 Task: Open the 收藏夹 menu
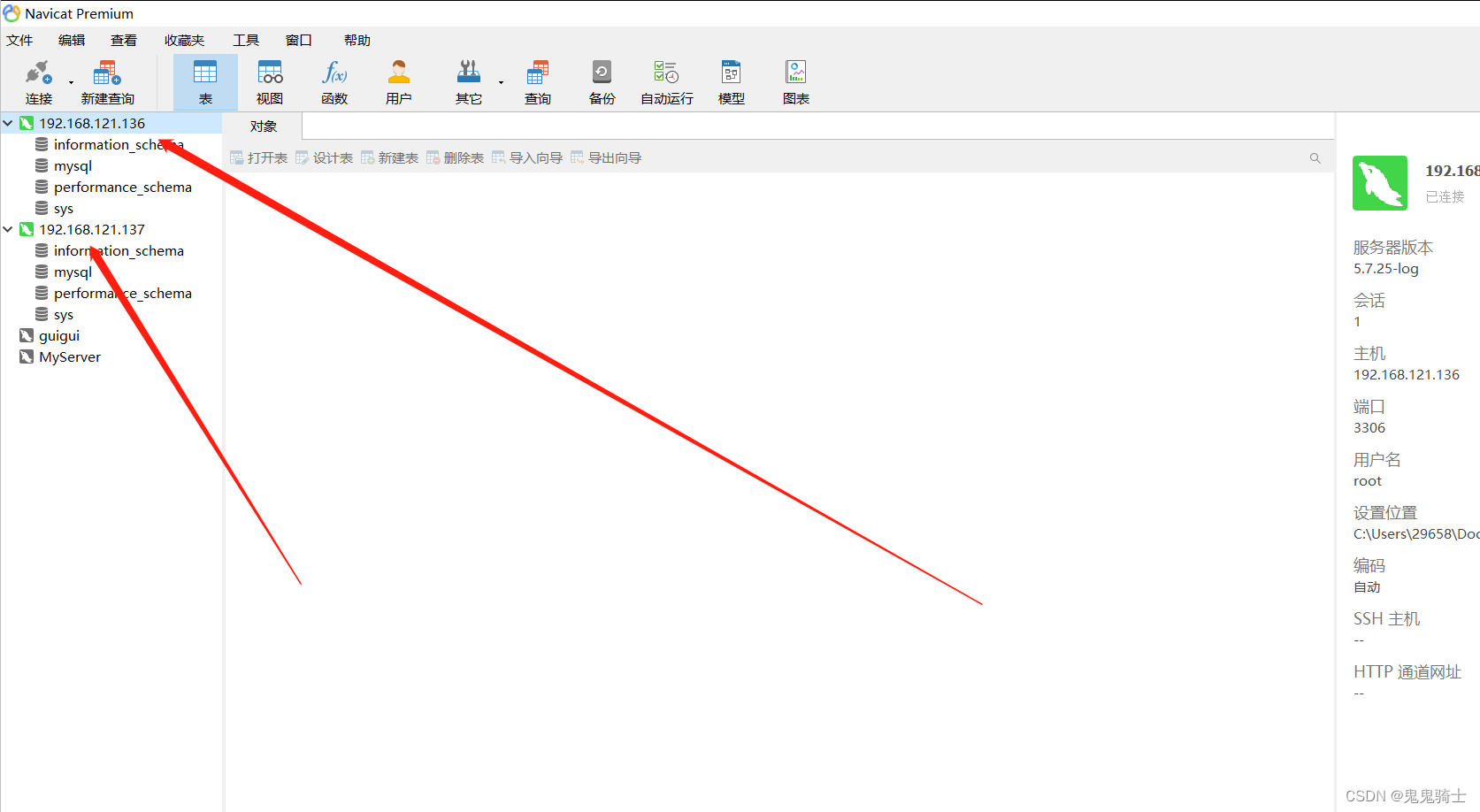[184, 41]
